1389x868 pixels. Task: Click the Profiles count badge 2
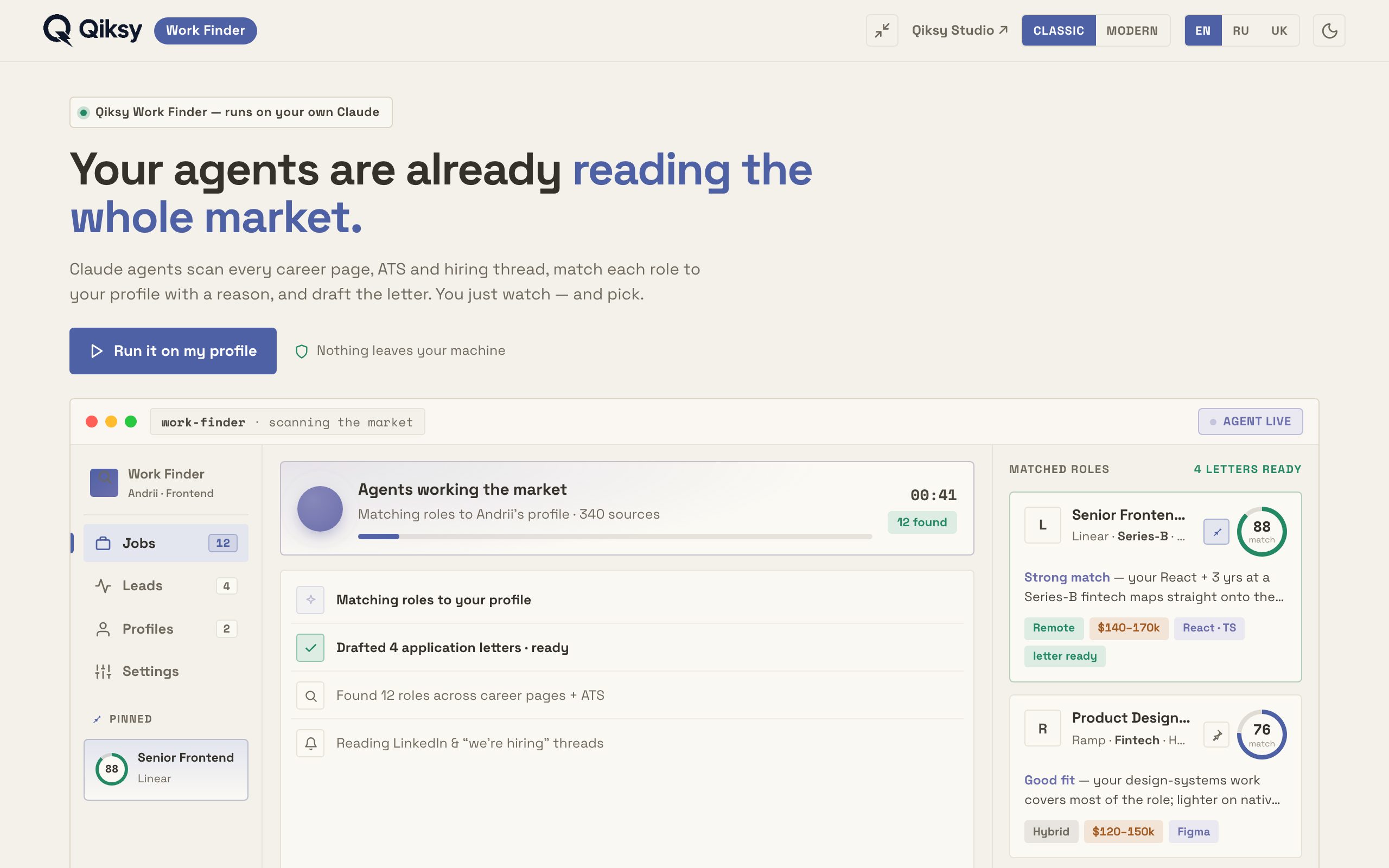pyautogui.click(x=226, y=629)
